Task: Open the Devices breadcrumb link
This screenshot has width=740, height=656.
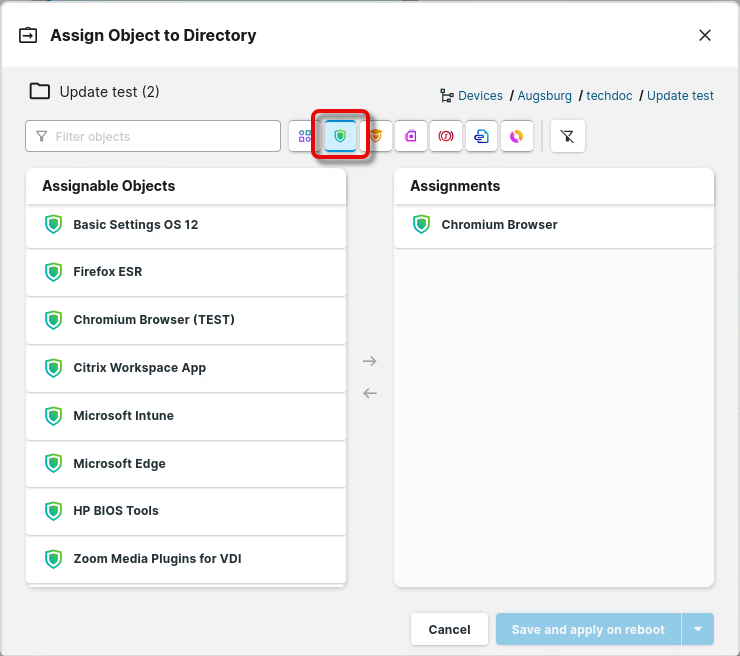Action: [480, 96]
